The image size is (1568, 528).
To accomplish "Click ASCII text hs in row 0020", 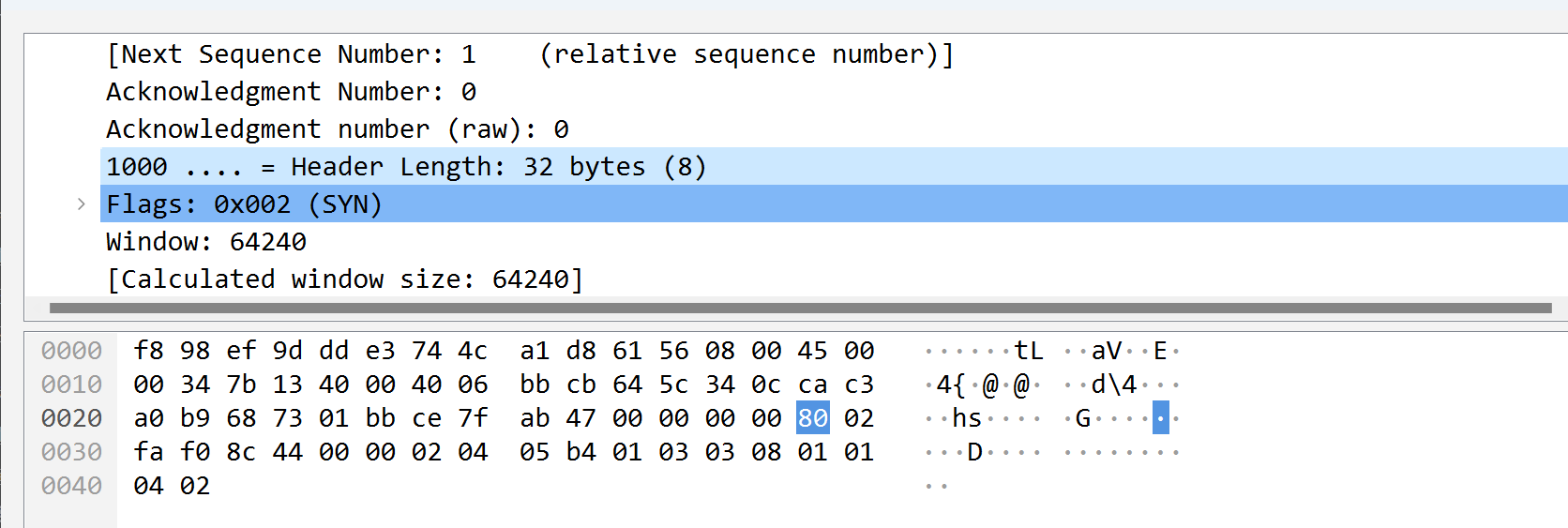I will pos(967,417).
